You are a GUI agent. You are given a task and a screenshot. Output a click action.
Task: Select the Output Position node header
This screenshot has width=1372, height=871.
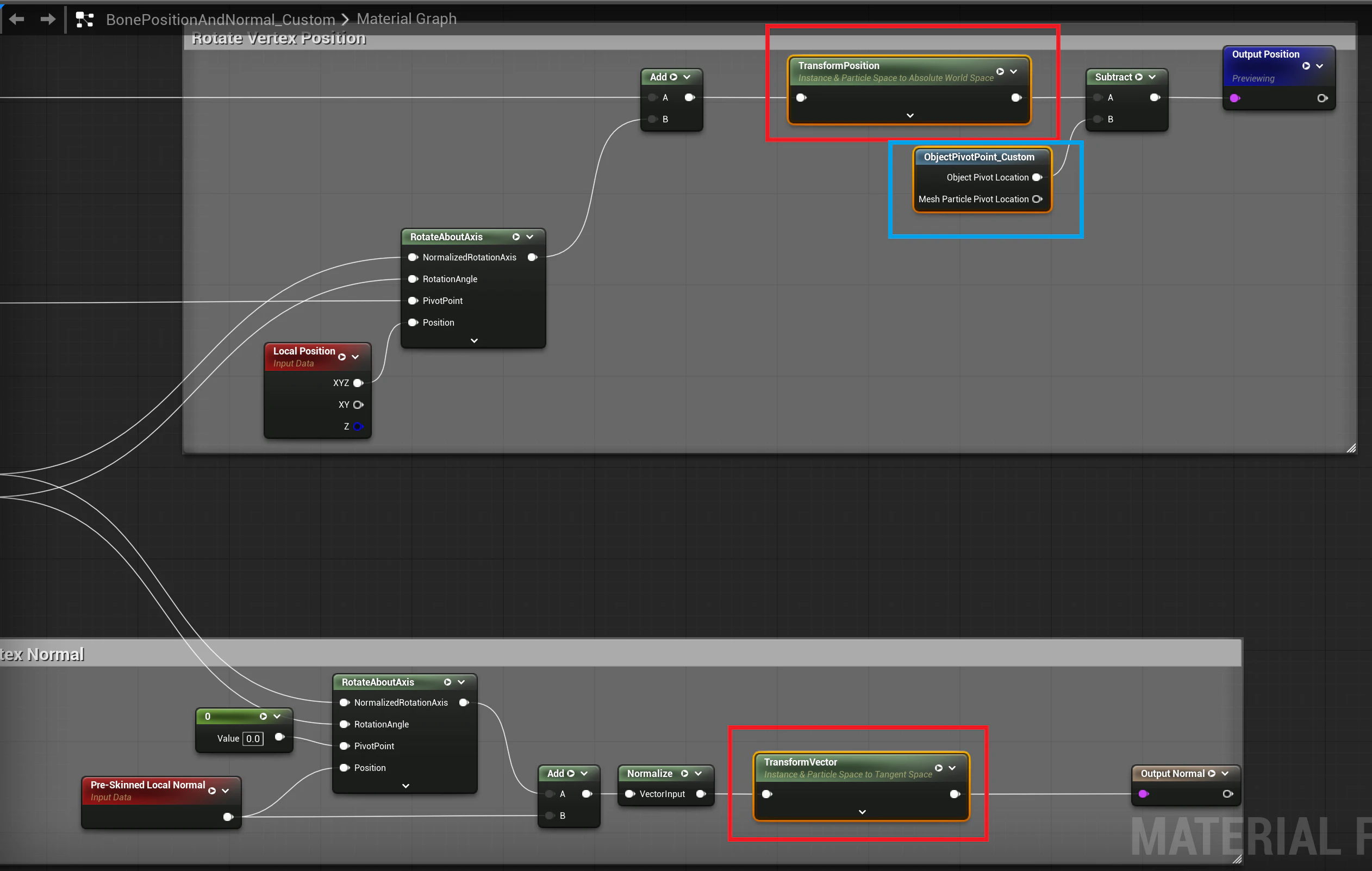(x=1265, y=54)
